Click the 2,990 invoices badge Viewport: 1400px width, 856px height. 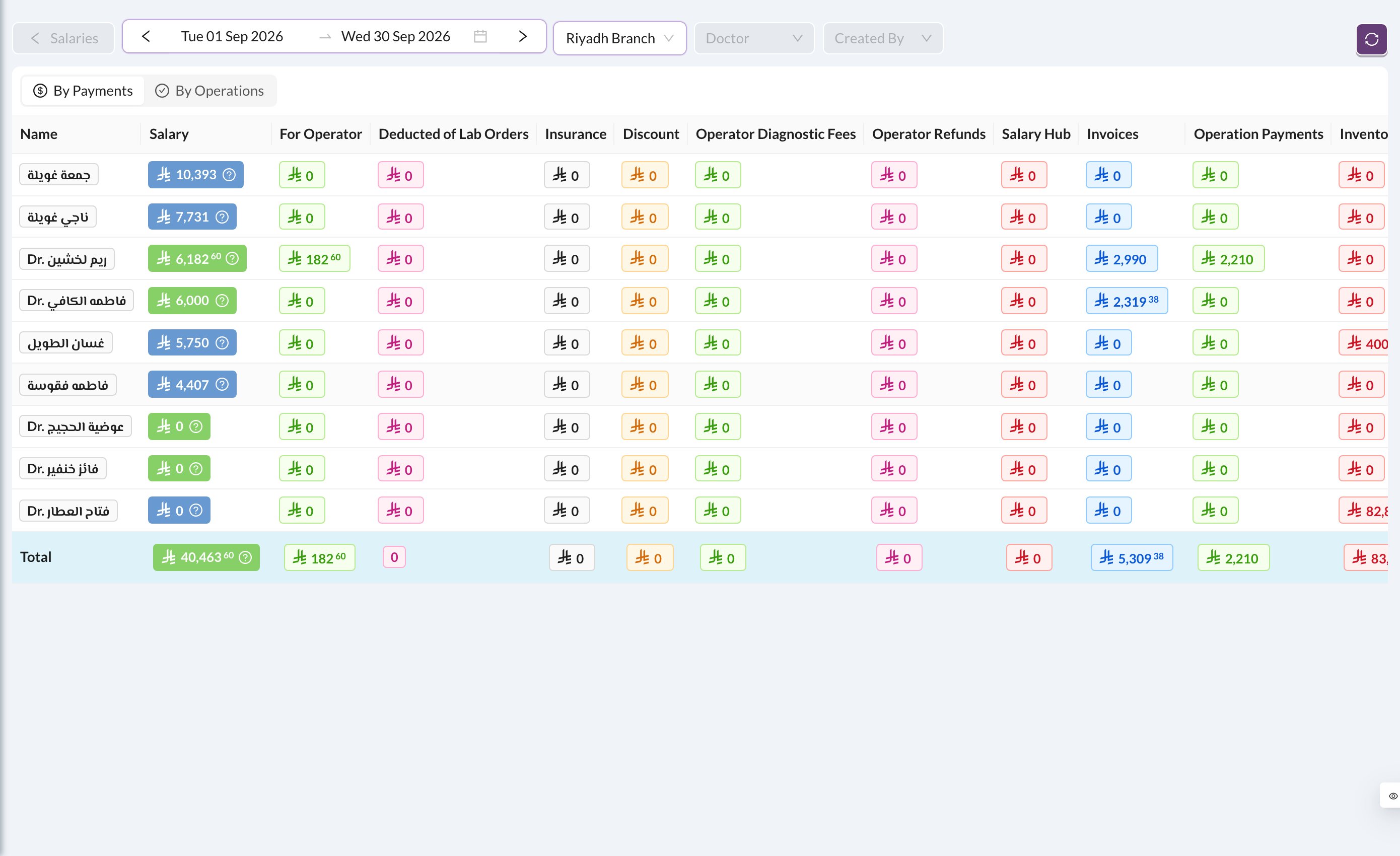[x=1121, y=259]
